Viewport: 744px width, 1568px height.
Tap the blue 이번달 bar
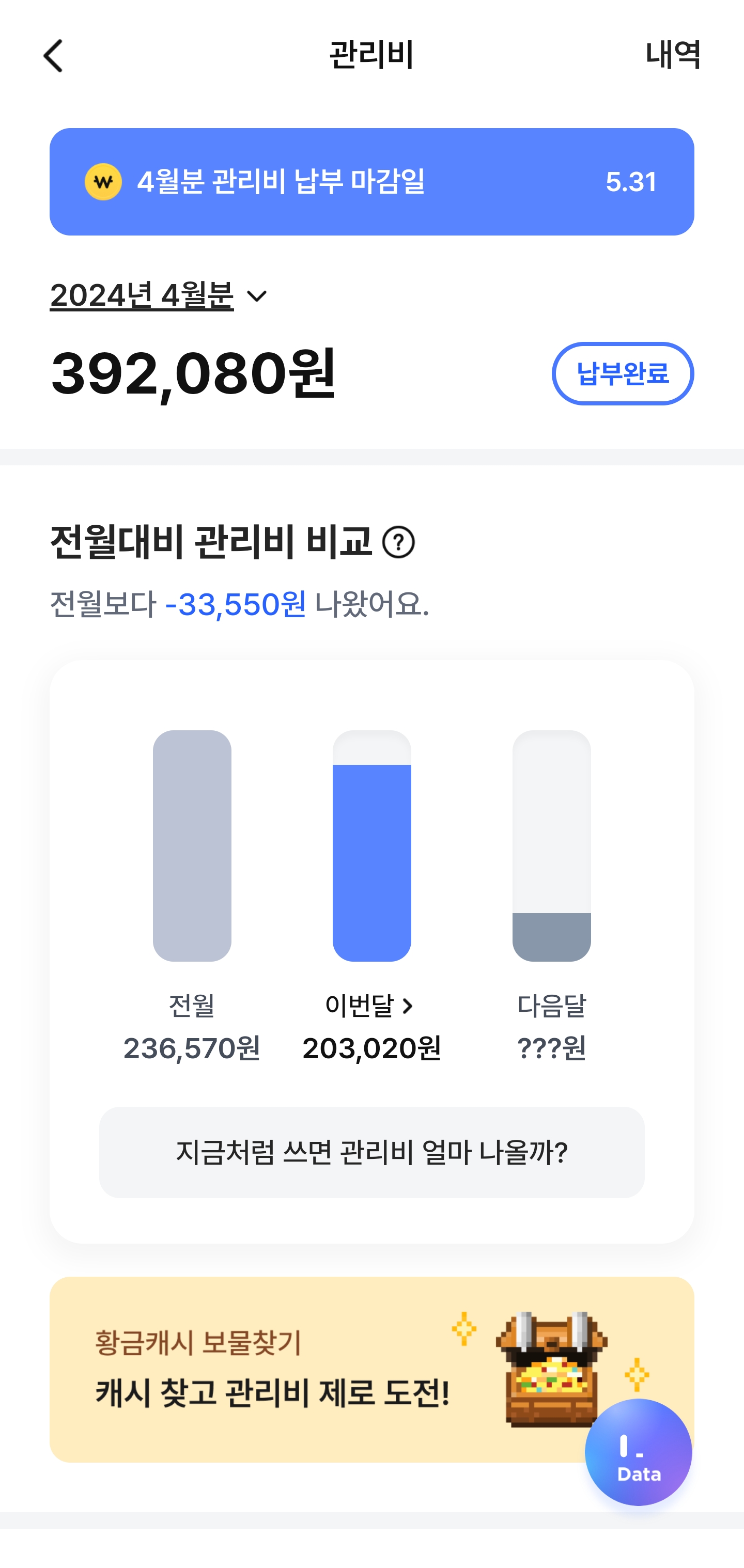(x=371, y=861)
